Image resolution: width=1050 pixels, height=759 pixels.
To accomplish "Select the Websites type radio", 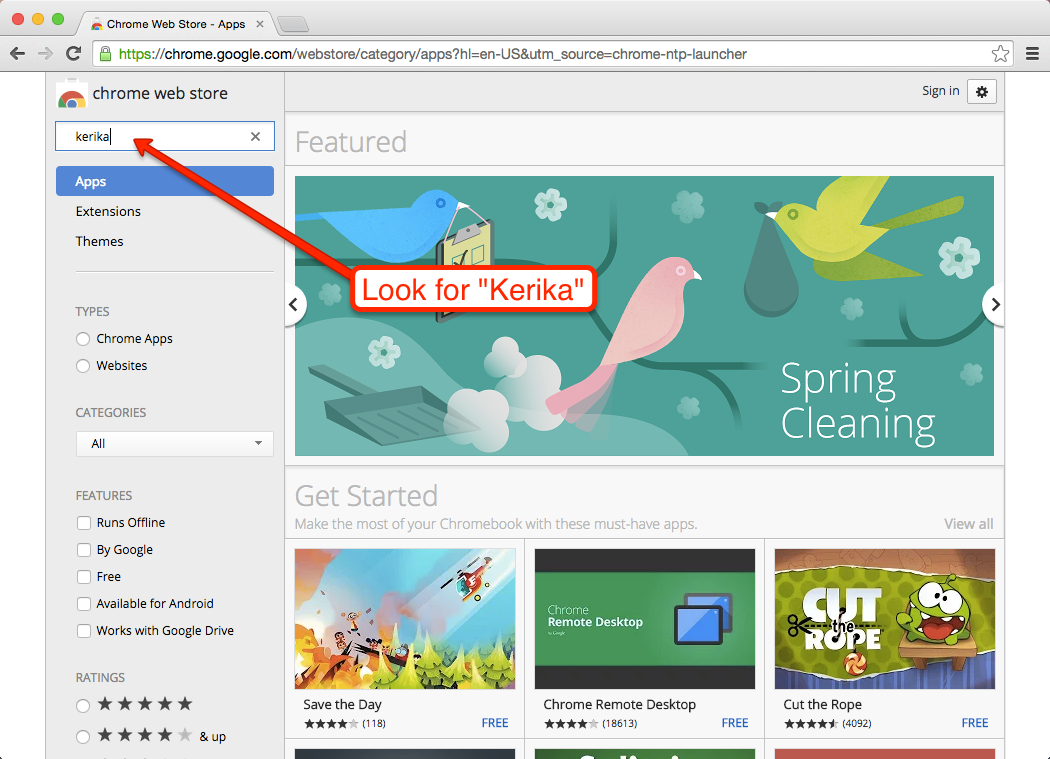I will pyautogui.click(x=82, y=366).
